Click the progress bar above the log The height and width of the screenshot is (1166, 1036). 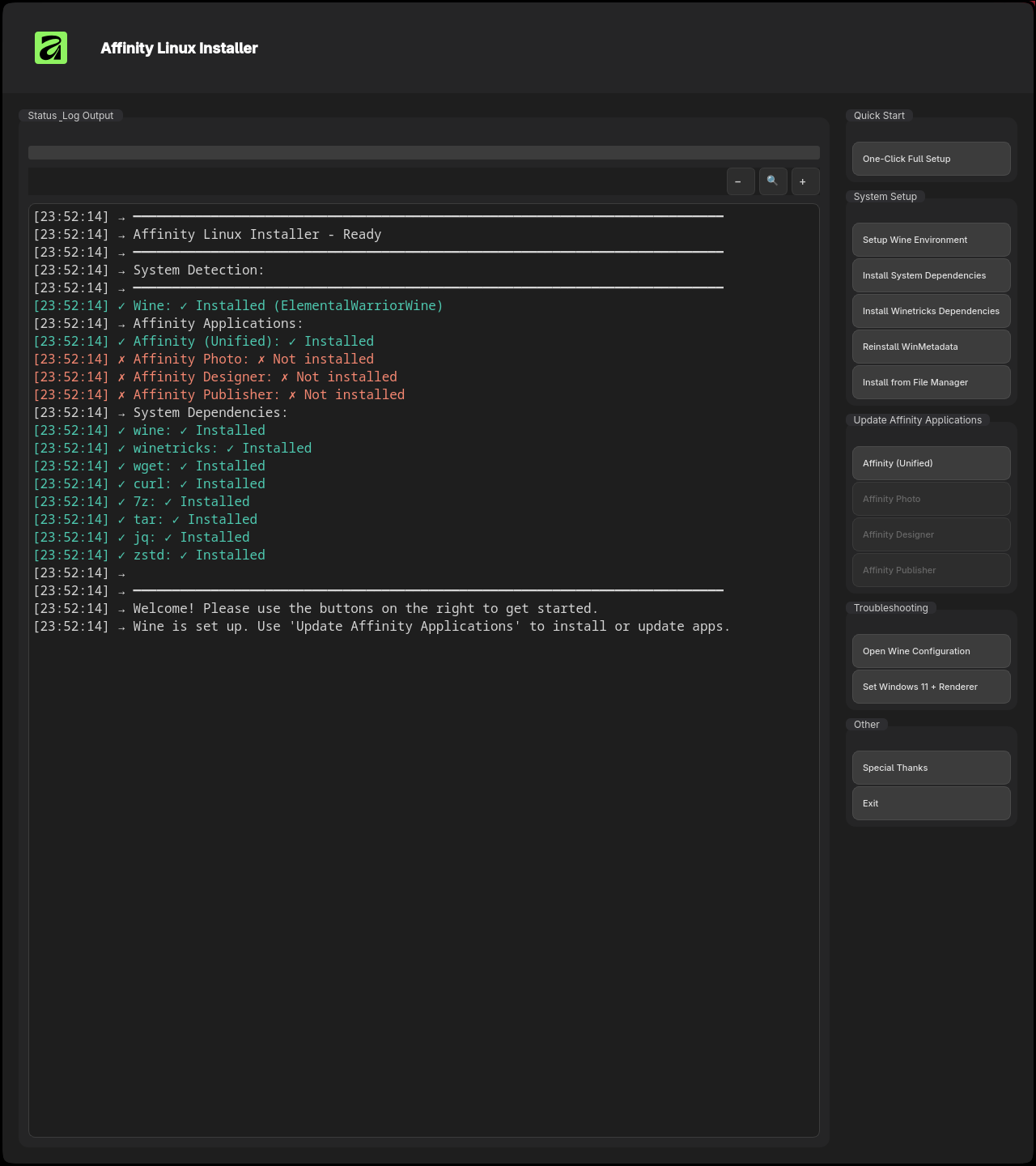(x=424, y=152)
